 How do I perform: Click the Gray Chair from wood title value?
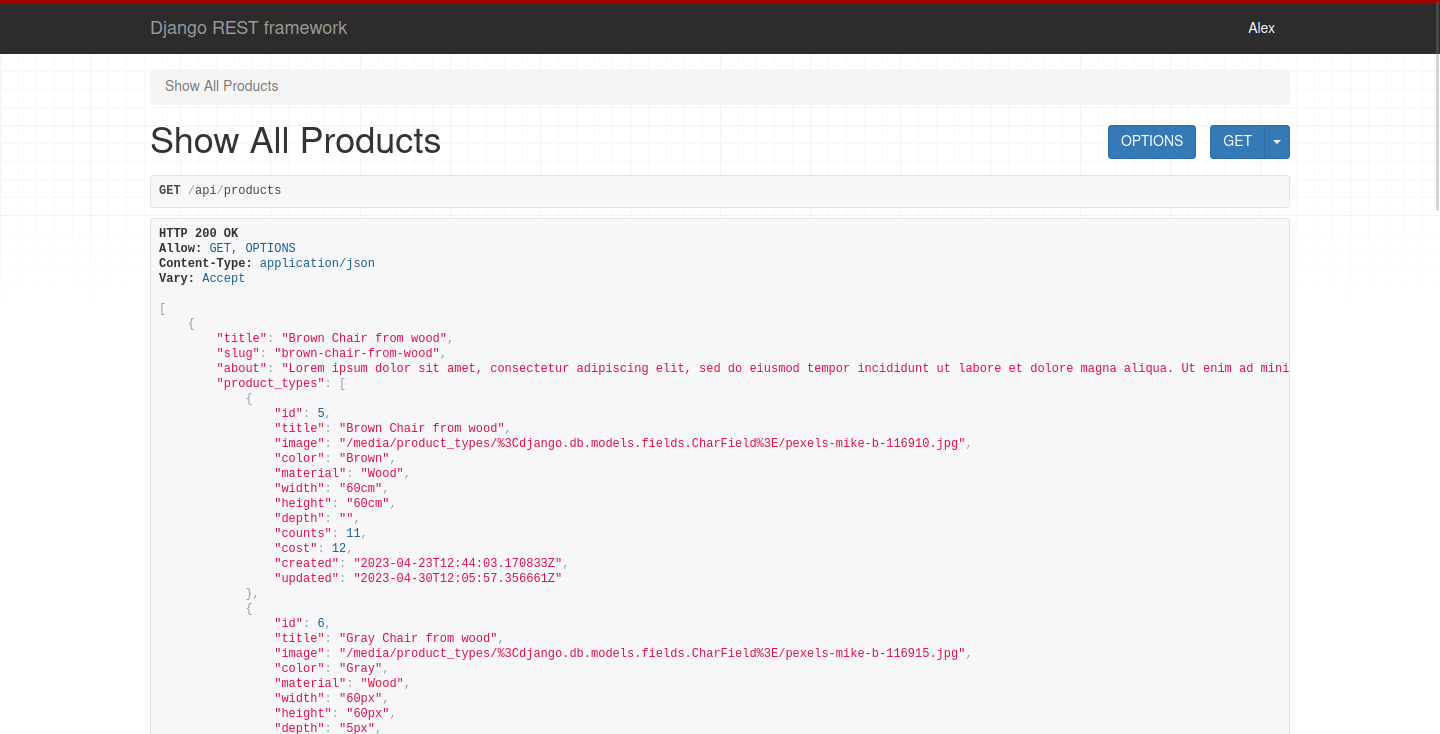[418, 638]
